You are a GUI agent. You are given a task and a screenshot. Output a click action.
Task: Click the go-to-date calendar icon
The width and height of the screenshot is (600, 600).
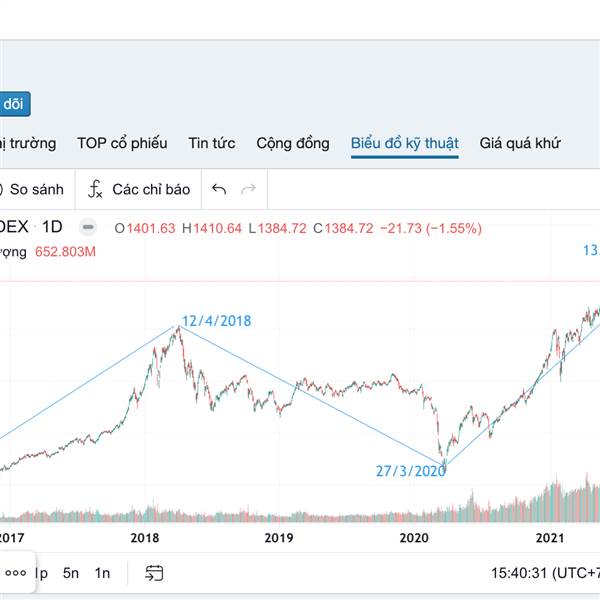[154, 573]
